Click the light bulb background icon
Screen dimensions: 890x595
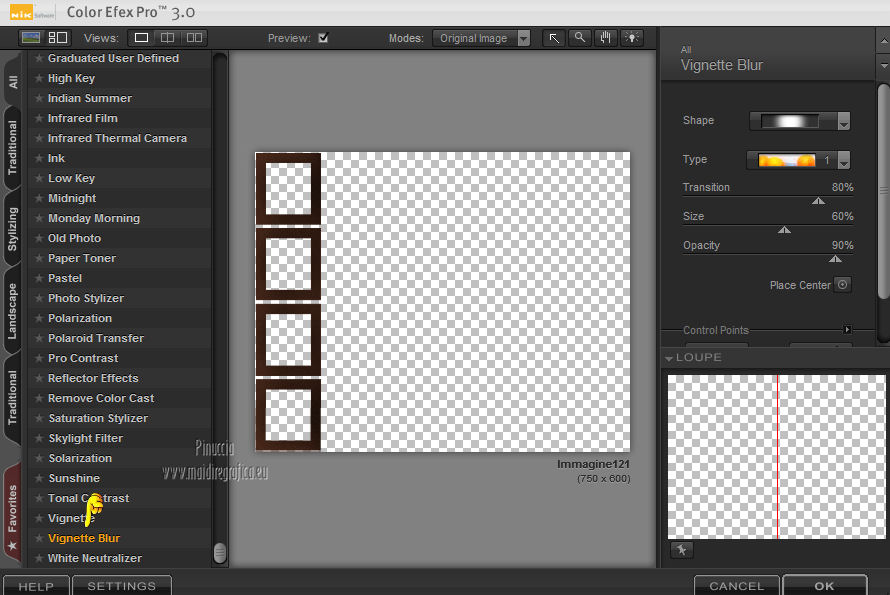click(631, 38)
